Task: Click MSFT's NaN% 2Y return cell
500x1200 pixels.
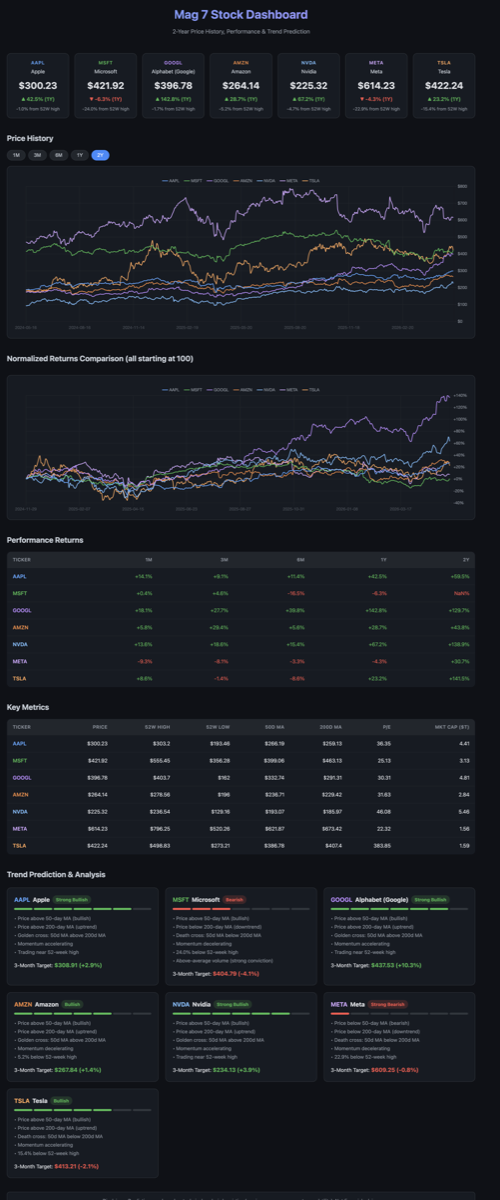Action: click(x=463, y=593)
